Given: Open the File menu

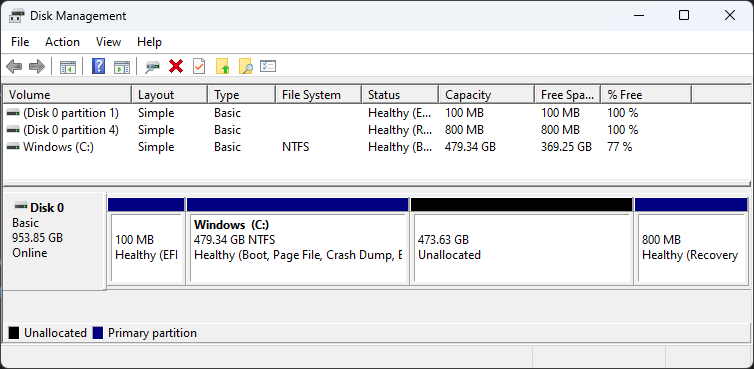Looking at the screenshot, I should pyautogui.click(x=20, y=42).
